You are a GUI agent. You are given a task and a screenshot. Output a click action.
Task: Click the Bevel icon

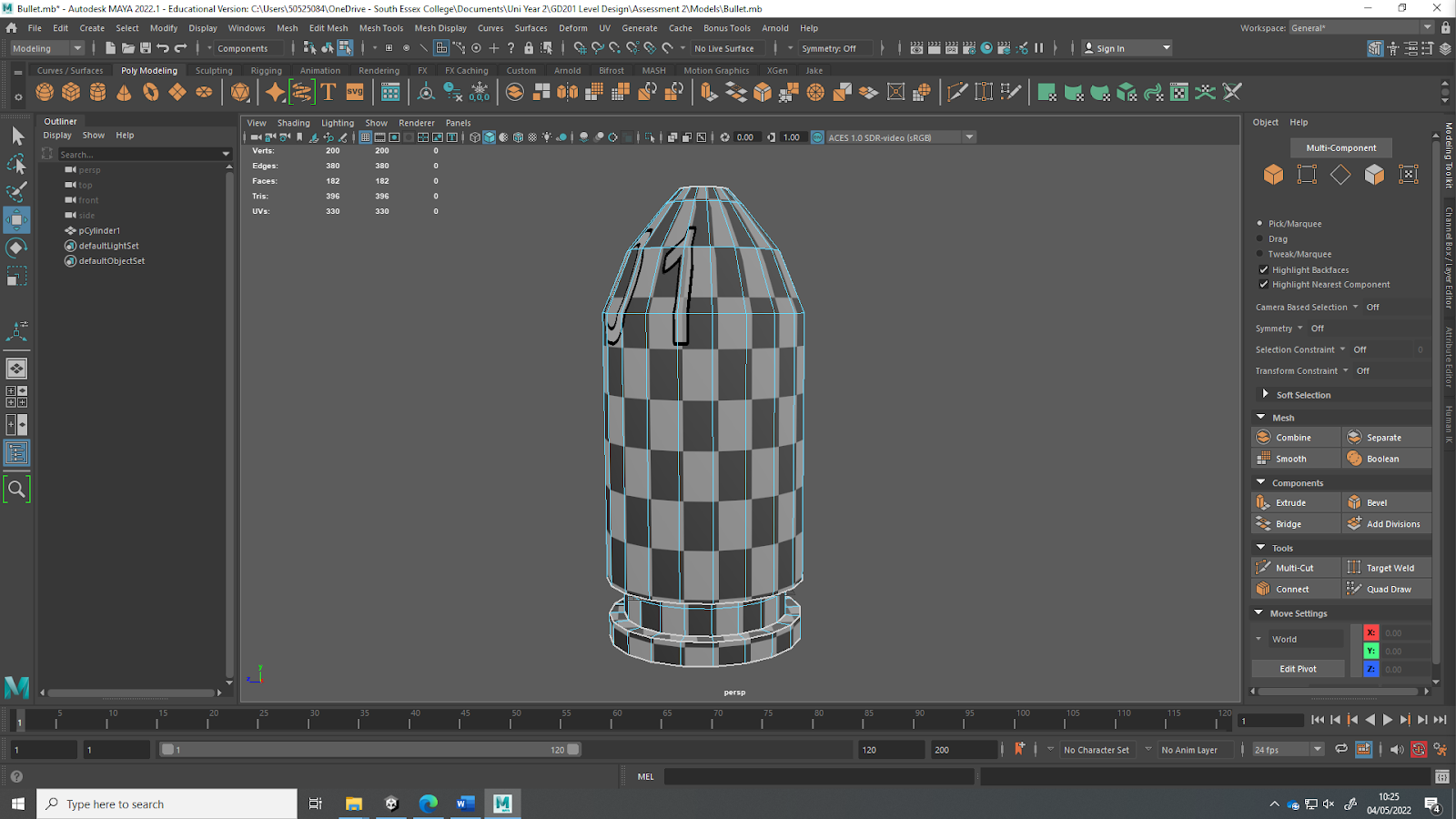[x=1354, y=502]
